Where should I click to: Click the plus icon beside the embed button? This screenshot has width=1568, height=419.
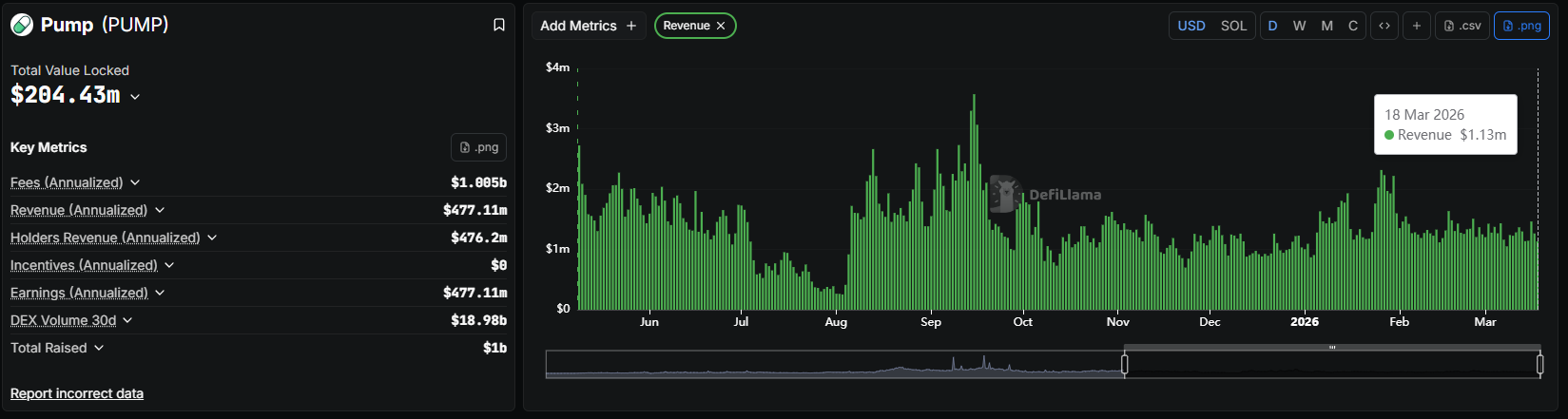[x=1416, y=26]
